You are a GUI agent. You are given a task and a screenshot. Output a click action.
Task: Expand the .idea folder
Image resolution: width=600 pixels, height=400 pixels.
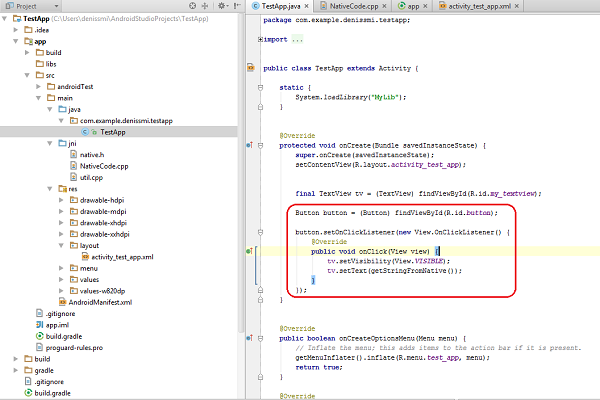(x=16, y=29)
